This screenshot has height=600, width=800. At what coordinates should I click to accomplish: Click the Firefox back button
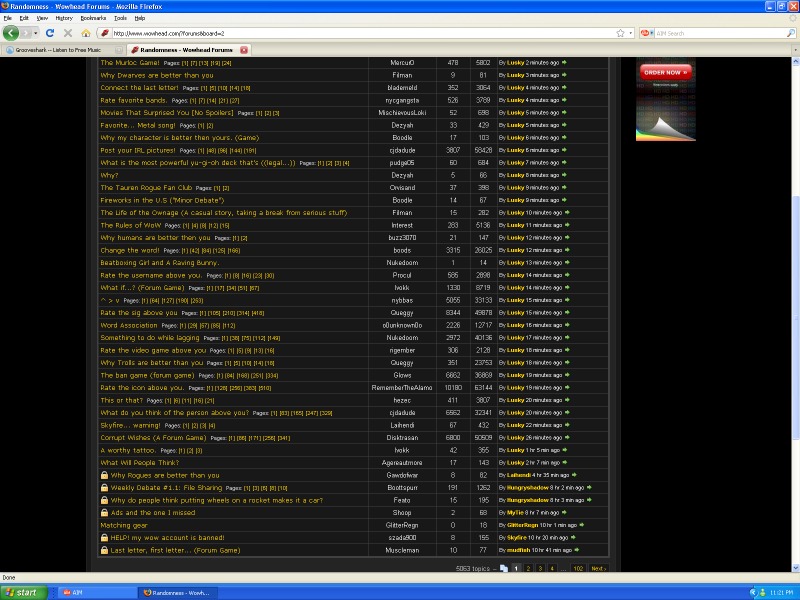pyautogui.click(x=11, y=33)
